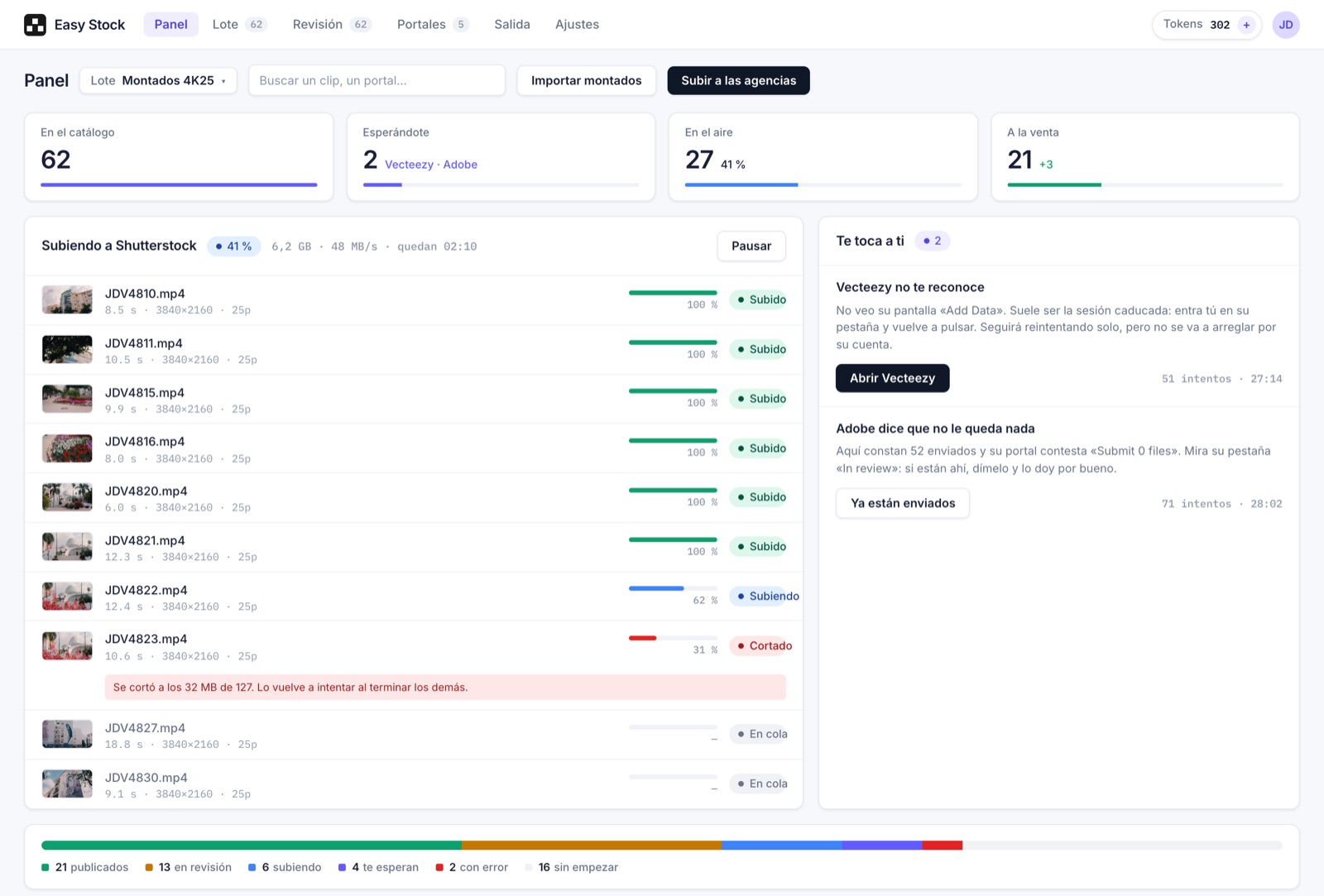The width and height of the screenshot is (1324, 896).
Task: Click the 41 % badge beside Subiendo a Shutterstock
Action: pyautogui.click(x=234, y=247)
